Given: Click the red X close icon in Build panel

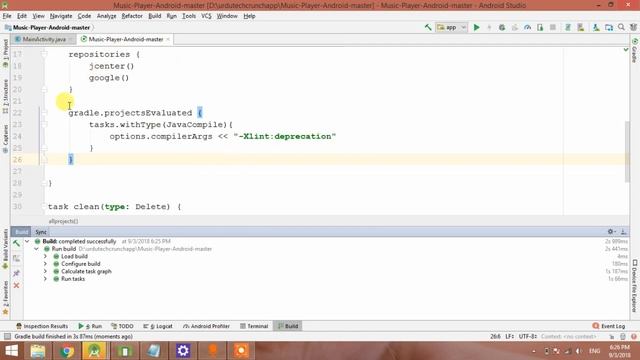Looking at the screenshot, I should point(16,286).
